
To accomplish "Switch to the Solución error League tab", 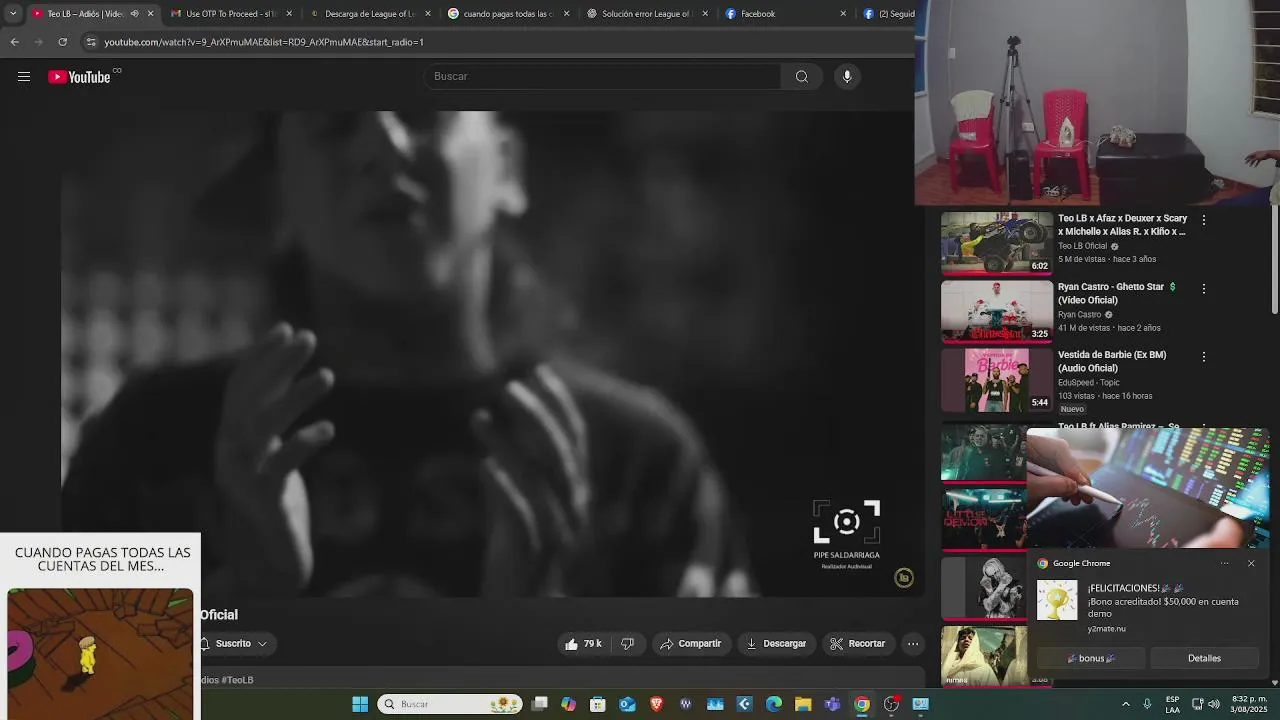I will point(645,14).
